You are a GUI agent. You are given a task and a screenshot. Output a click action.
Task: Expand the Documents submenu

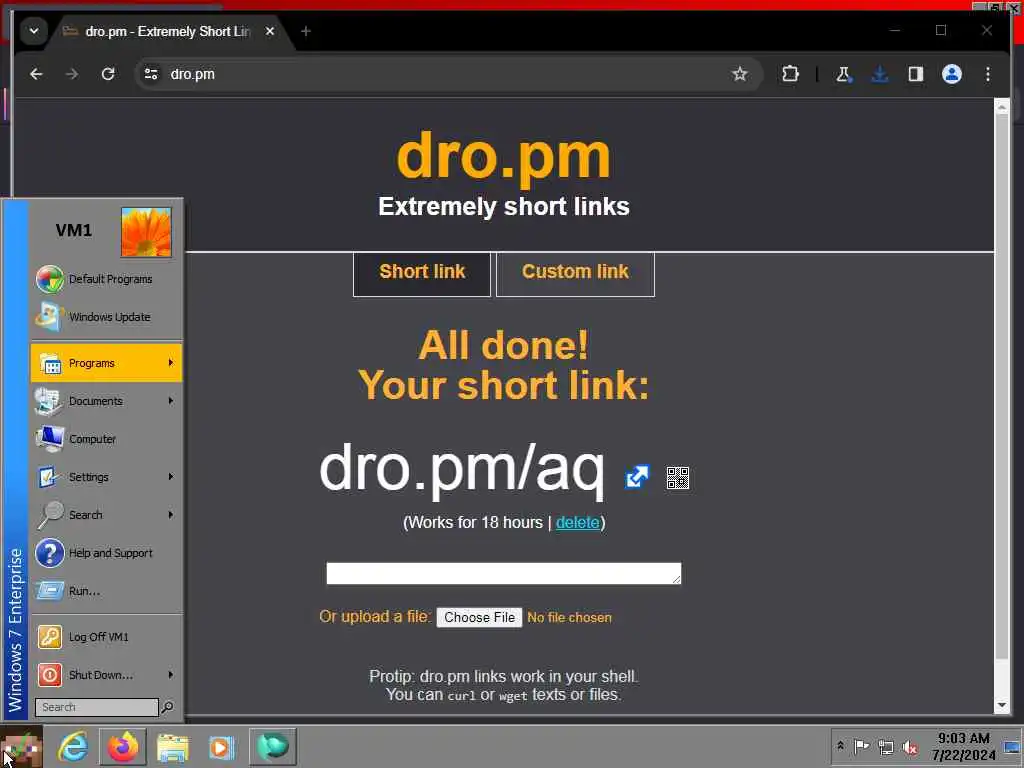pyautogui.click(x=106, y=400)
